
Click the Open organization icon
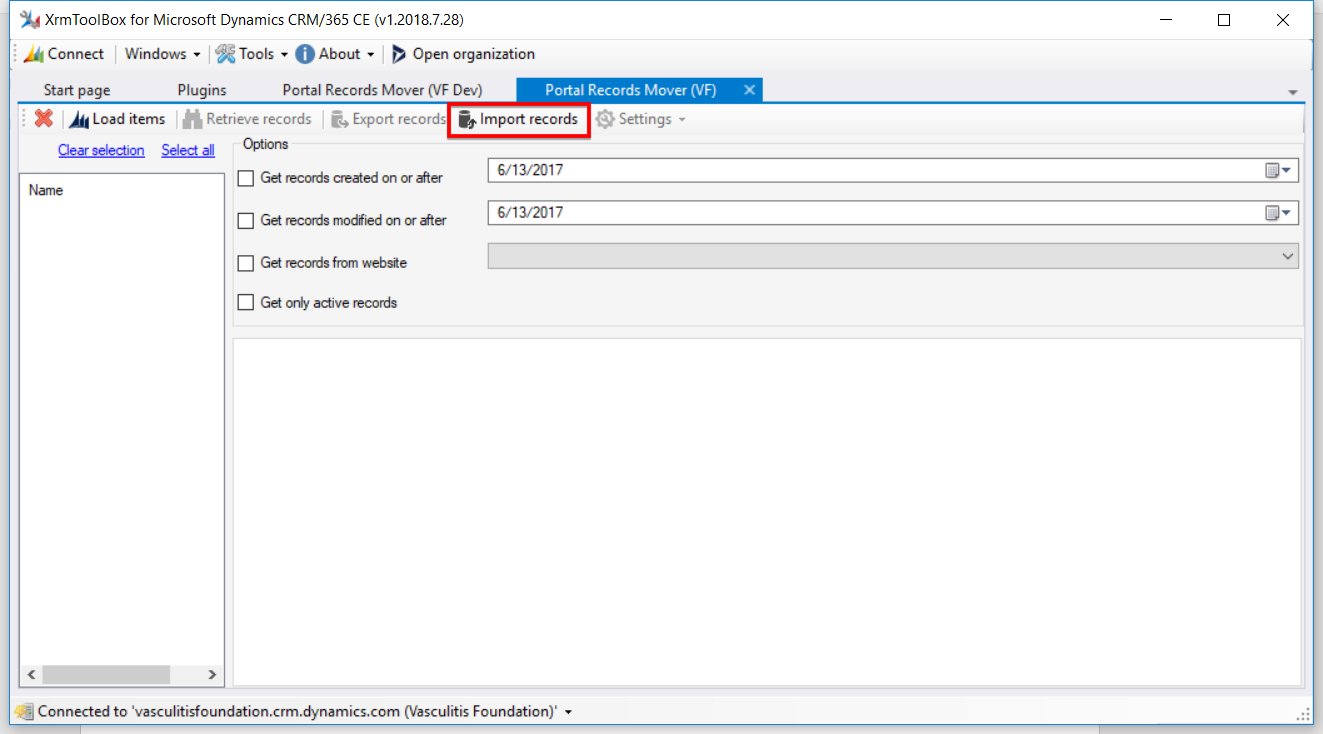(x=399, y=54)
